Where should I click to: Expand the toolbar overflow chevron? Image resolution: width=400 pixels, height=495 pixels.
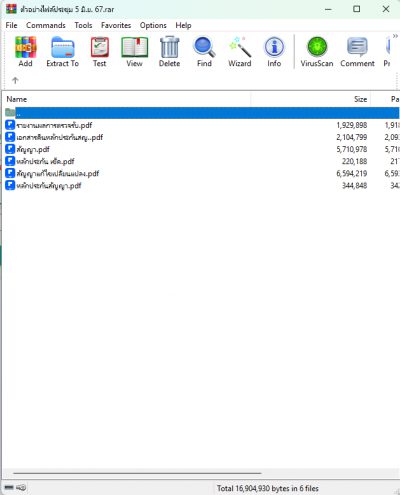(x=395, y=36)
